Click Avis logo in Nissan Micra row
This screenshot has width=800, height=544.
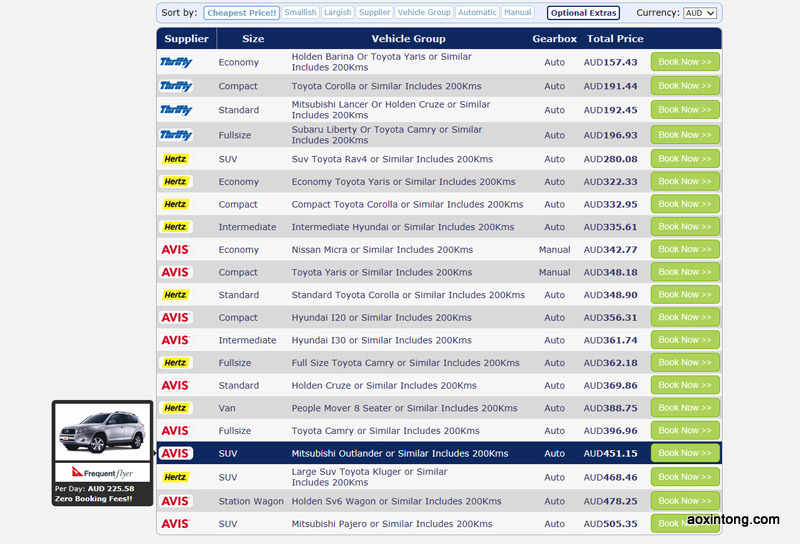coord(176,250)
